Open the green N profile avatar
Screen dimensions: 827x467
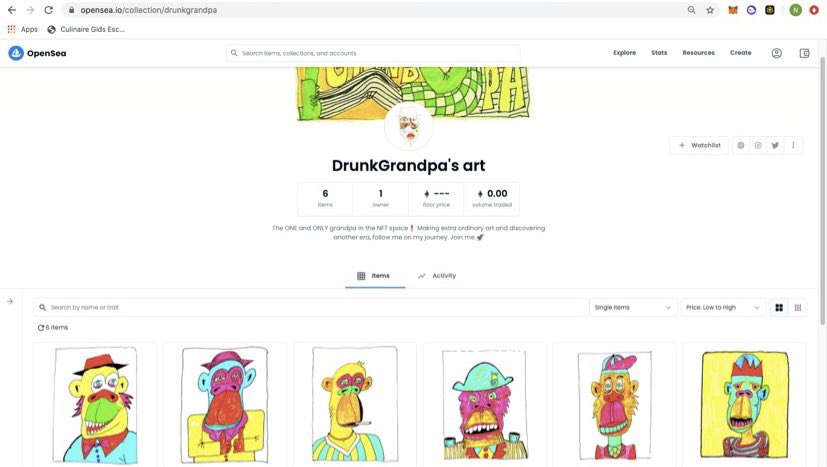[x=795, y=10]
